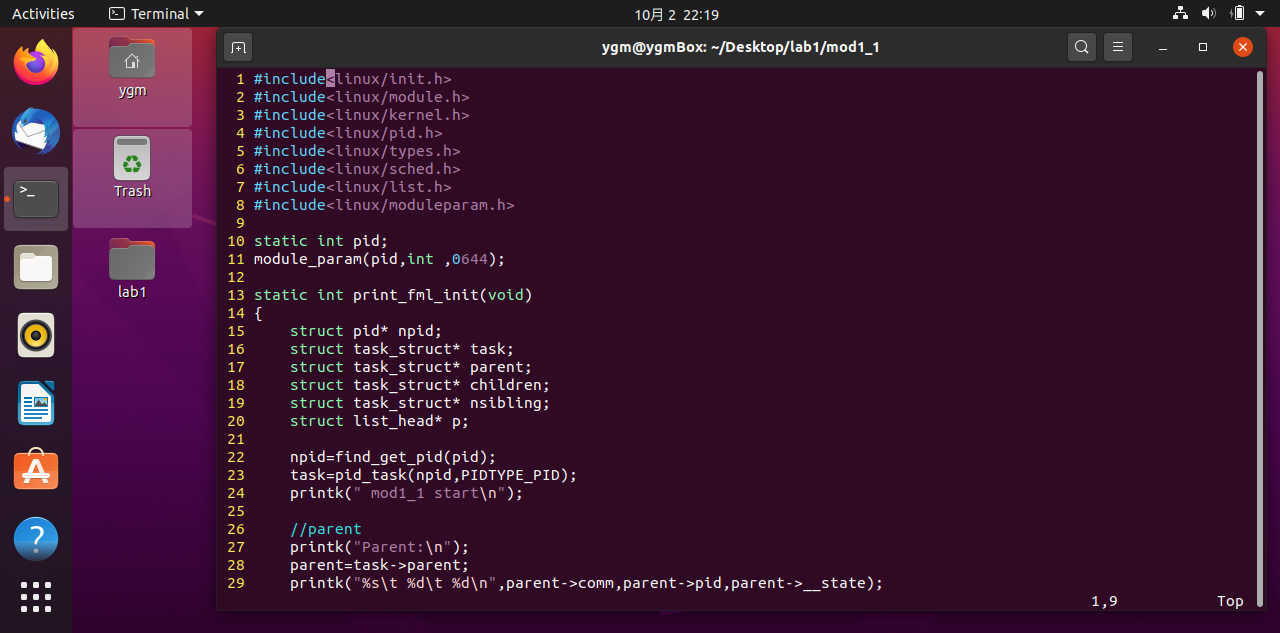The height and width of the screenshot is (633, 1280).
Task: Select the lab1 folder on the desktop
Action: pyautogui.click(x=132, y=269)
